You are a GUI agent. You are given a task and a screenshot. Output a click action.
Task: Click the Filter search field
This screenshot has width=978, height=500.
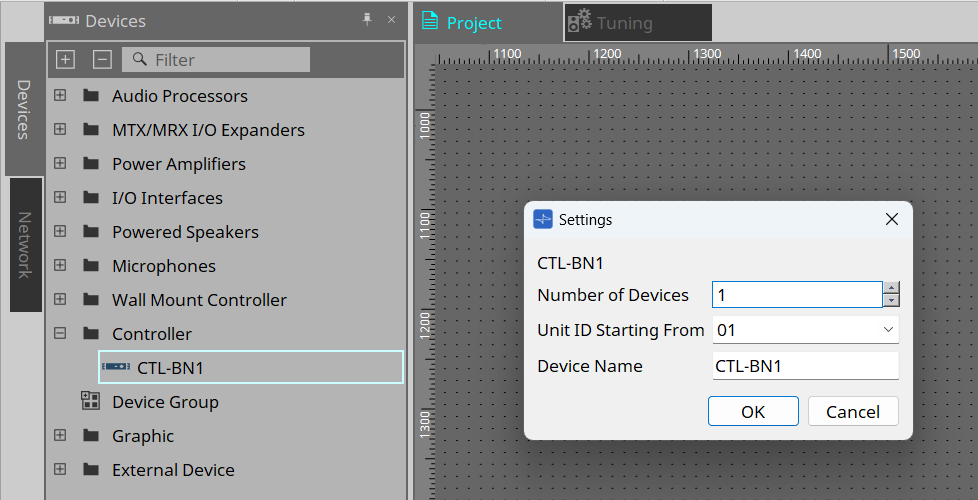216,59
